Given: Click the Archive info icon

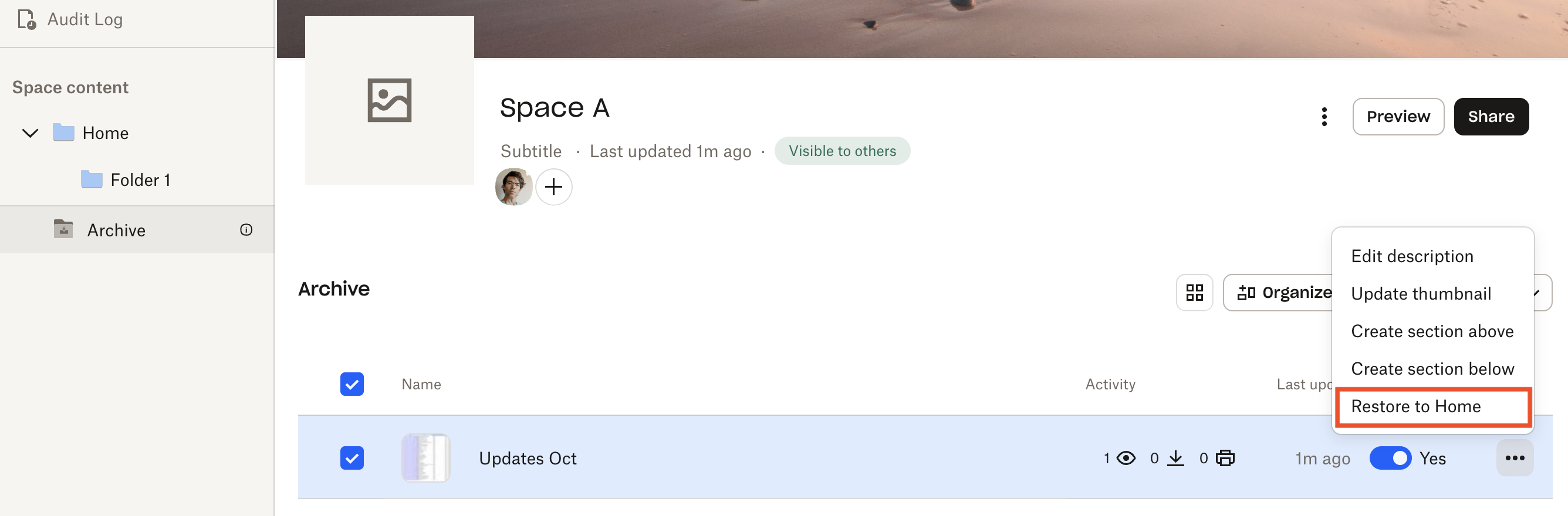Looking at the screenshot, I should (246, 229).
